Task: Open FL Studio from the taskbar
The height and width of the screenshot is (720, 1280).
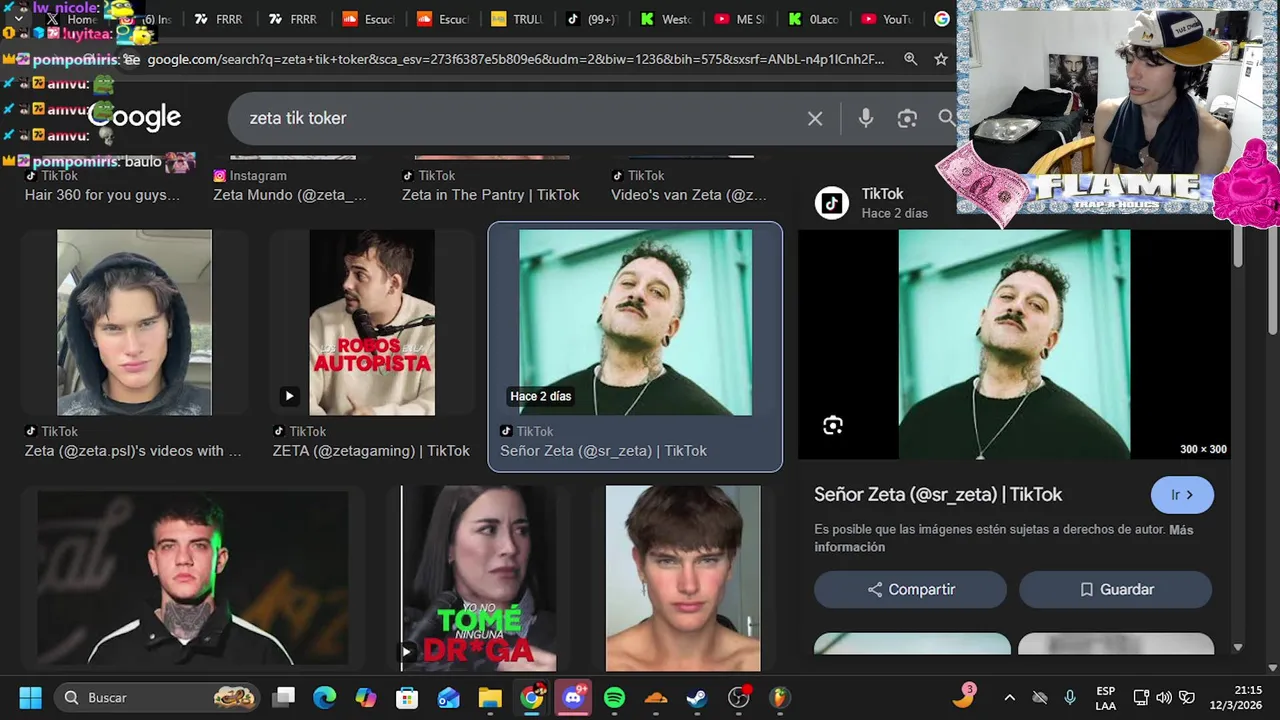Action: 779,697
